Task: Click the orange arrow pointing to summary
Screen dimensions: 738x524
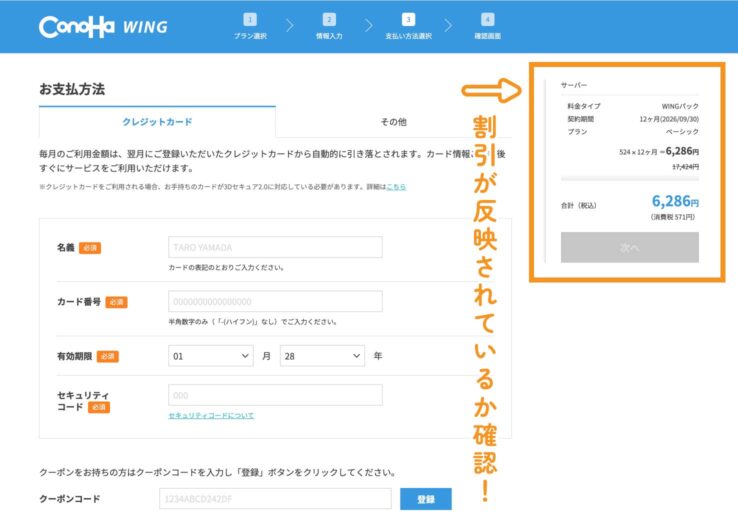Action: click(491, 93)
